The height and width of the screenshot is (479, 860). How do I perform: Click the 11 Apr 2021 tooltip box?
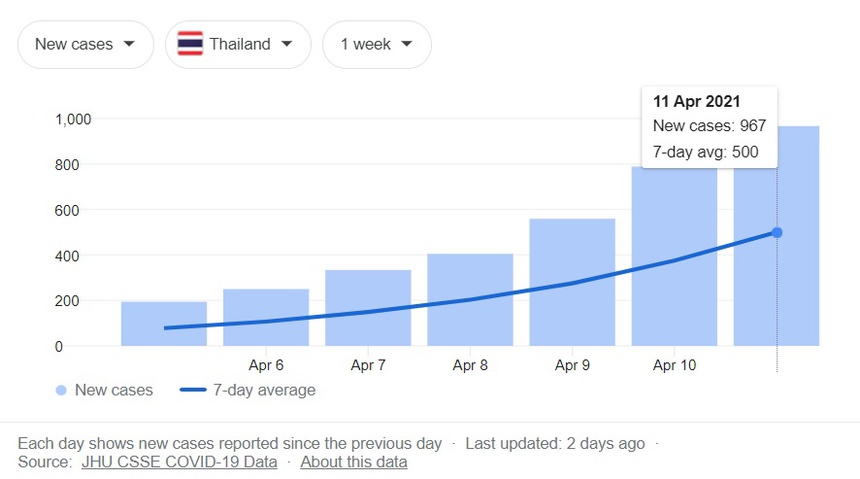coord(709,126)
